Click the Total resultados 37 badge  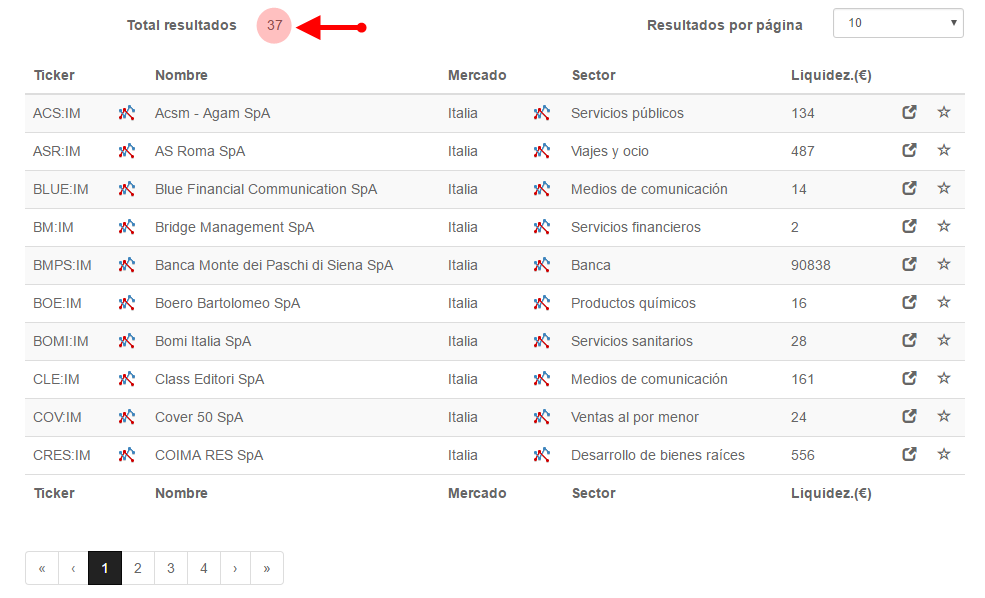click(x=274, y=26)
